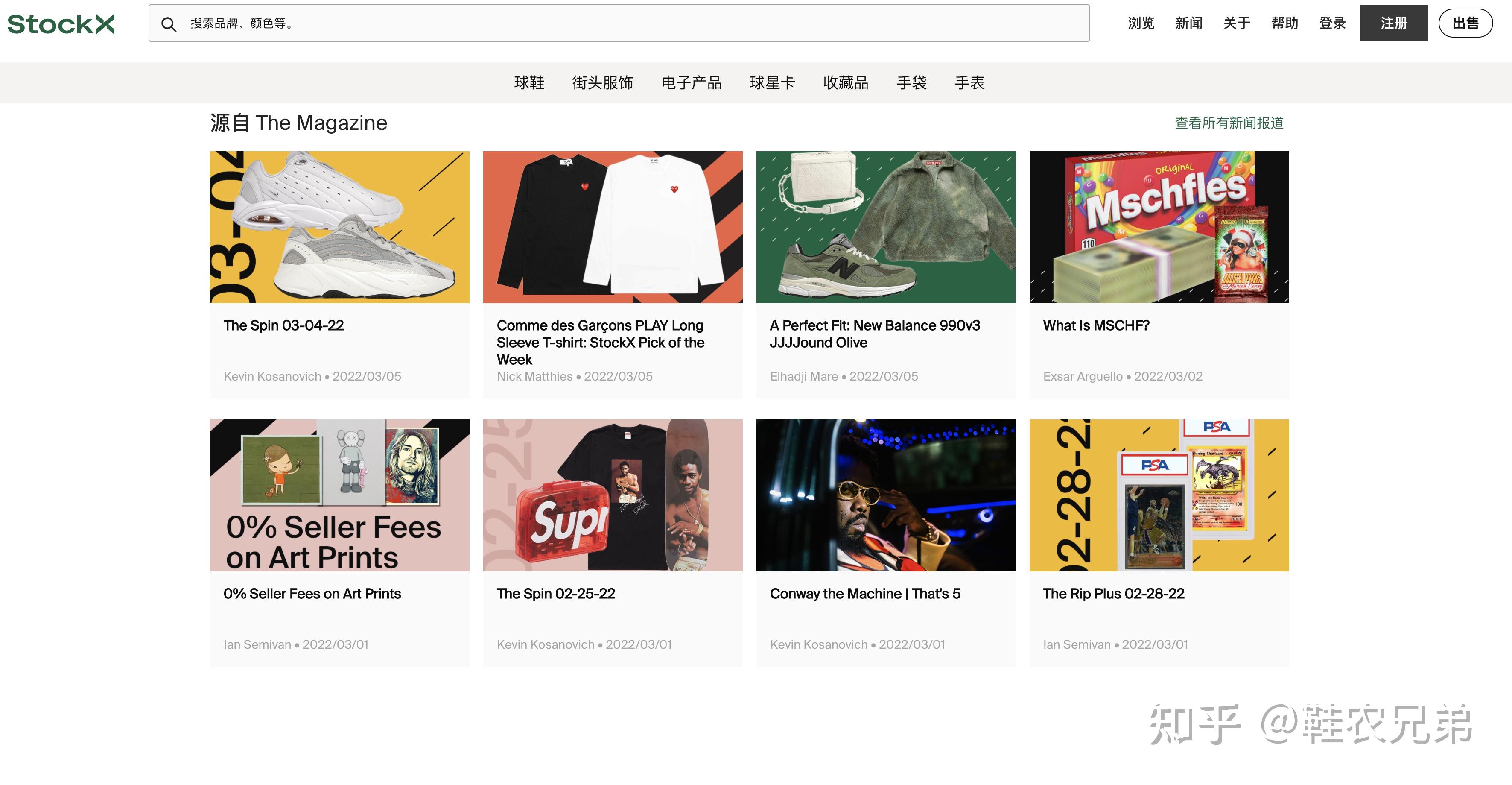Click the search magnifier icon

click(169, 23)
